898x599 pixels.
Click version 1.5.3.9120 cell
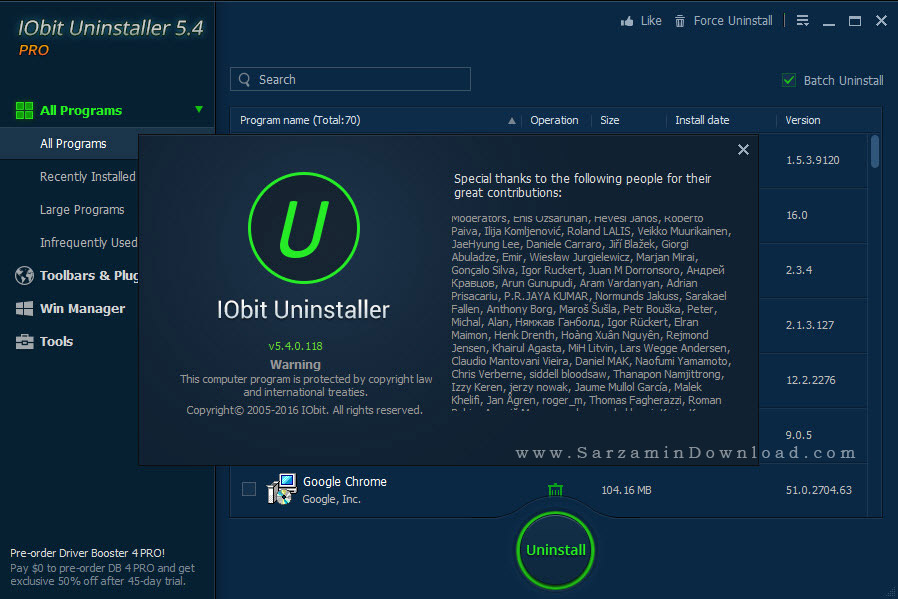[812, 160]
